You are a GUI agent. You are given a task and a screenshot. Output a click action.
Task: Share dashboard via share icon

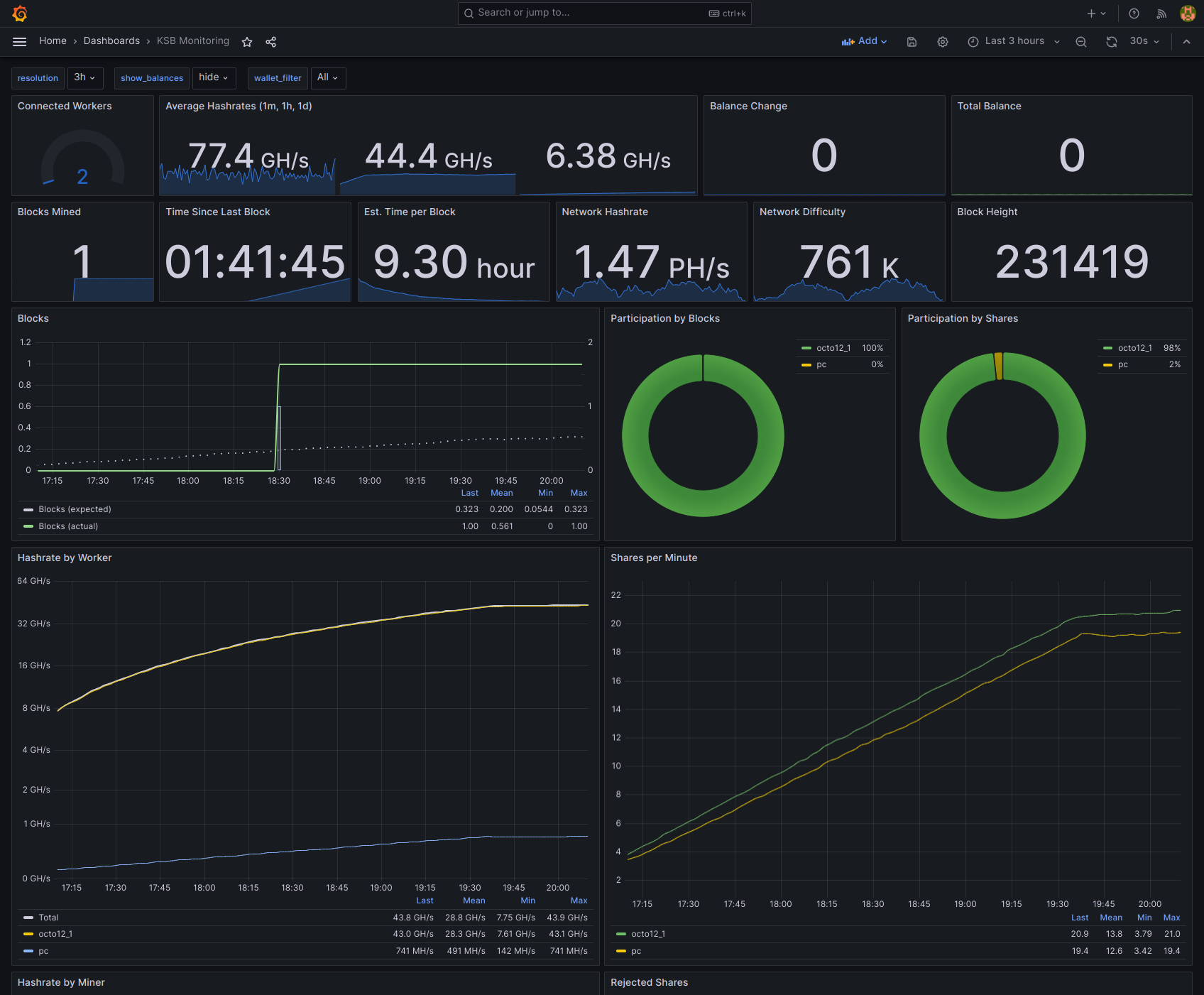[x=270, y=42]
